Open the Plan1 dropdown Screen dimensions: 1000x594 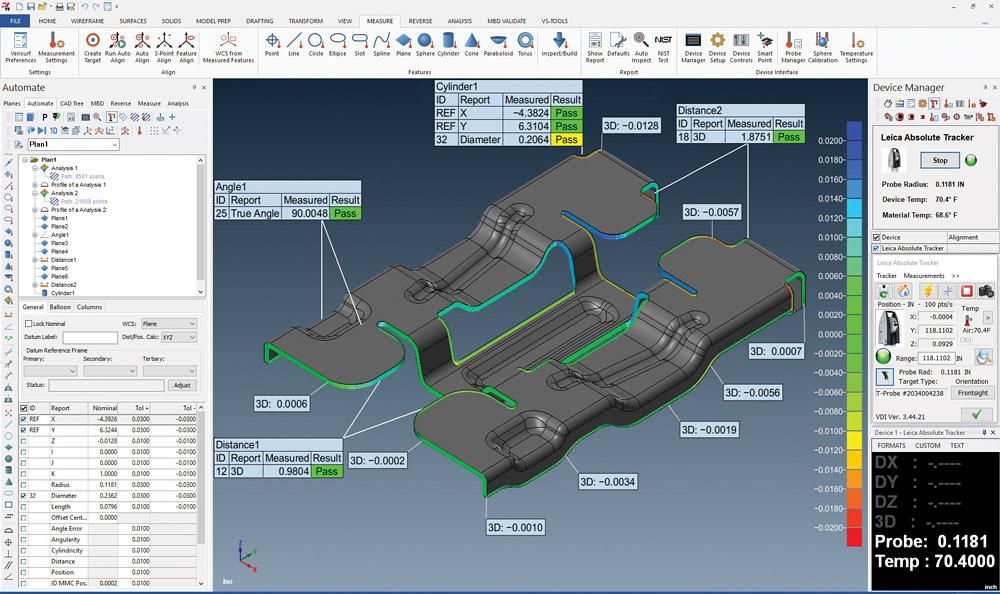click(x=114, y=145)
